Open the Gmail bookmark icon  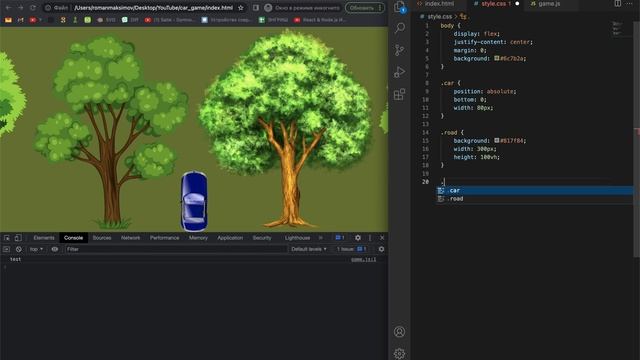tap(20, 20)
